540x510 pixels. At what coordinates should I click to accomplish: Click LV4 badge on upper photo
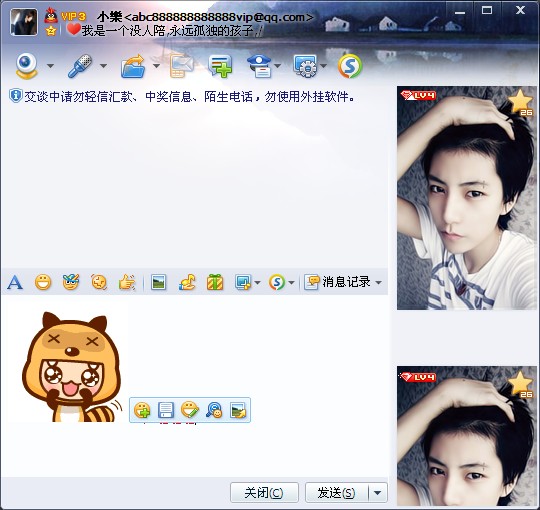tap(419, 95)
